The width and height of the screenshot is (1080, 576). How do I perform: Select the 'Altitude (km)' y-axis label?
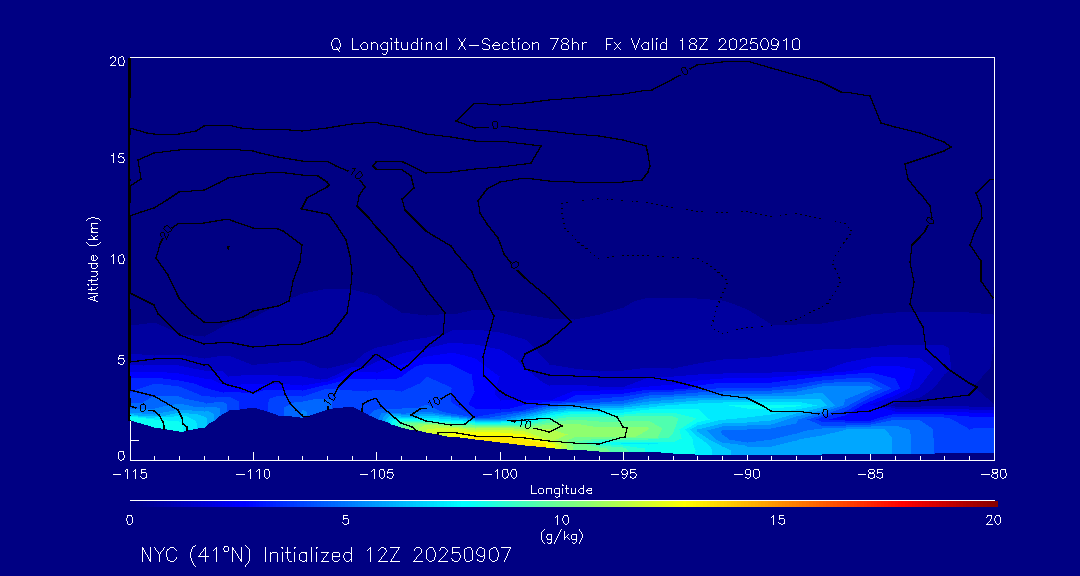pos(93,259)
